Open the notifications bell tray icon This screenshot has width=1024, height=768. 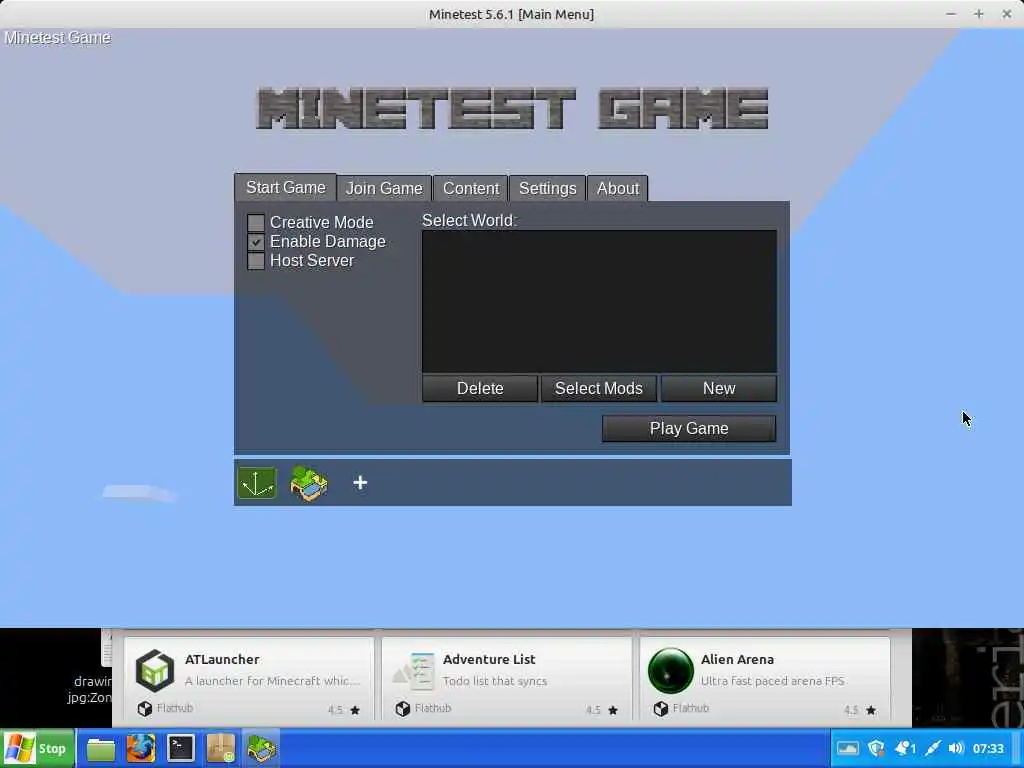(x=905, y=748)
